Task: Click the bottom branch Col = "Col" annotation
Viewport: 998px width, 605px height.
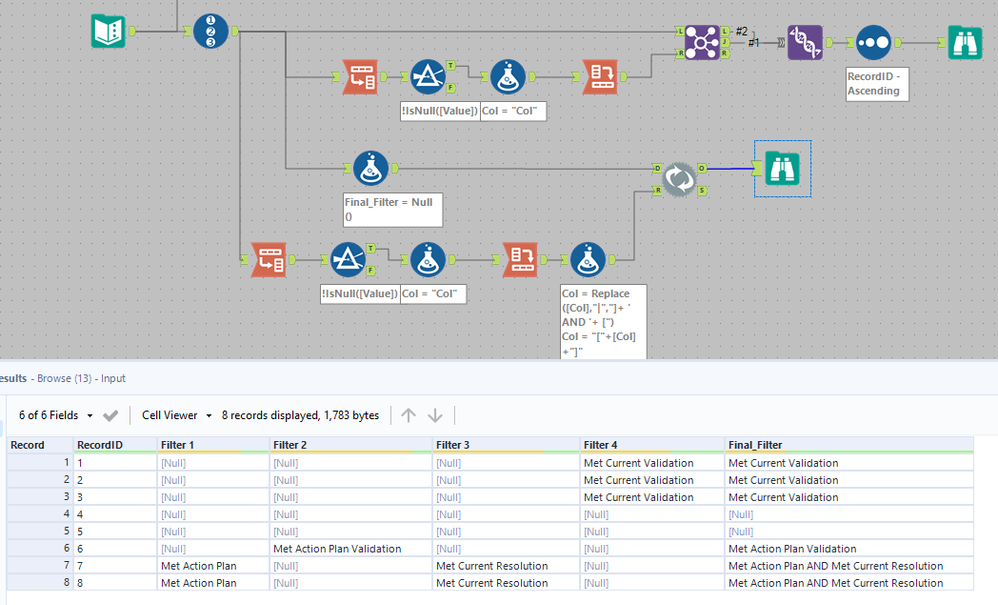Action: coord(433,294)
